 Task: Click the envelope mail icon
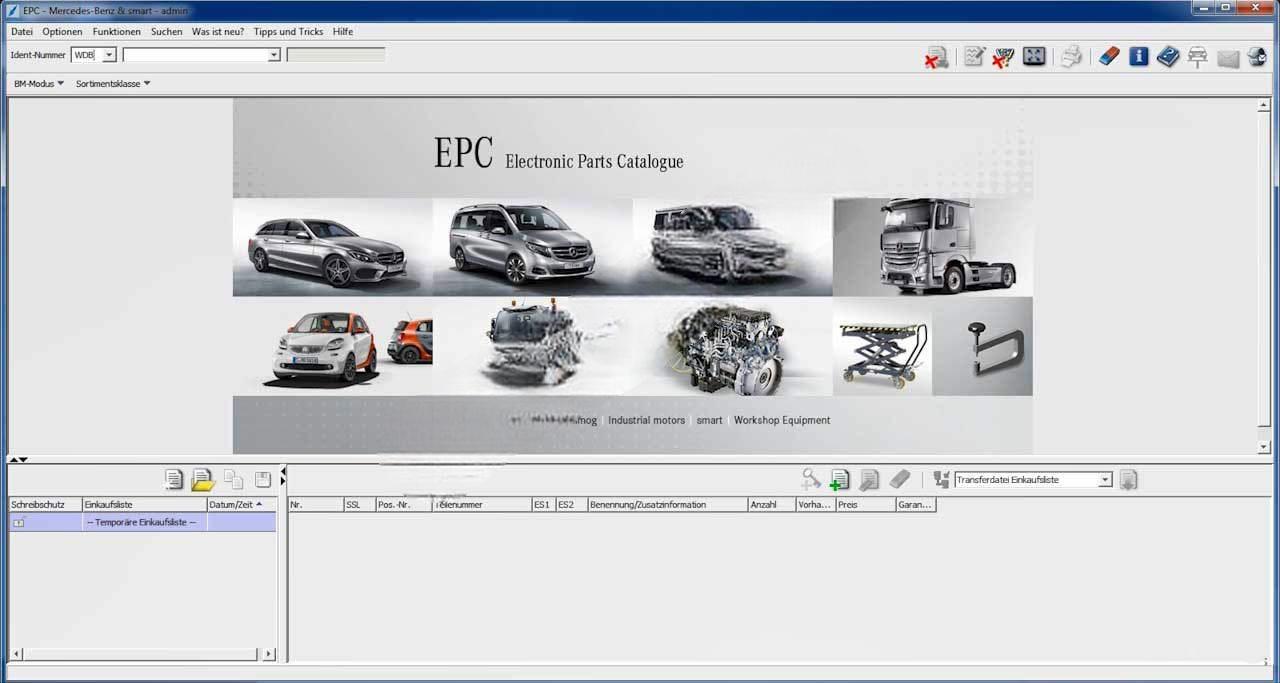(1228, 58)
